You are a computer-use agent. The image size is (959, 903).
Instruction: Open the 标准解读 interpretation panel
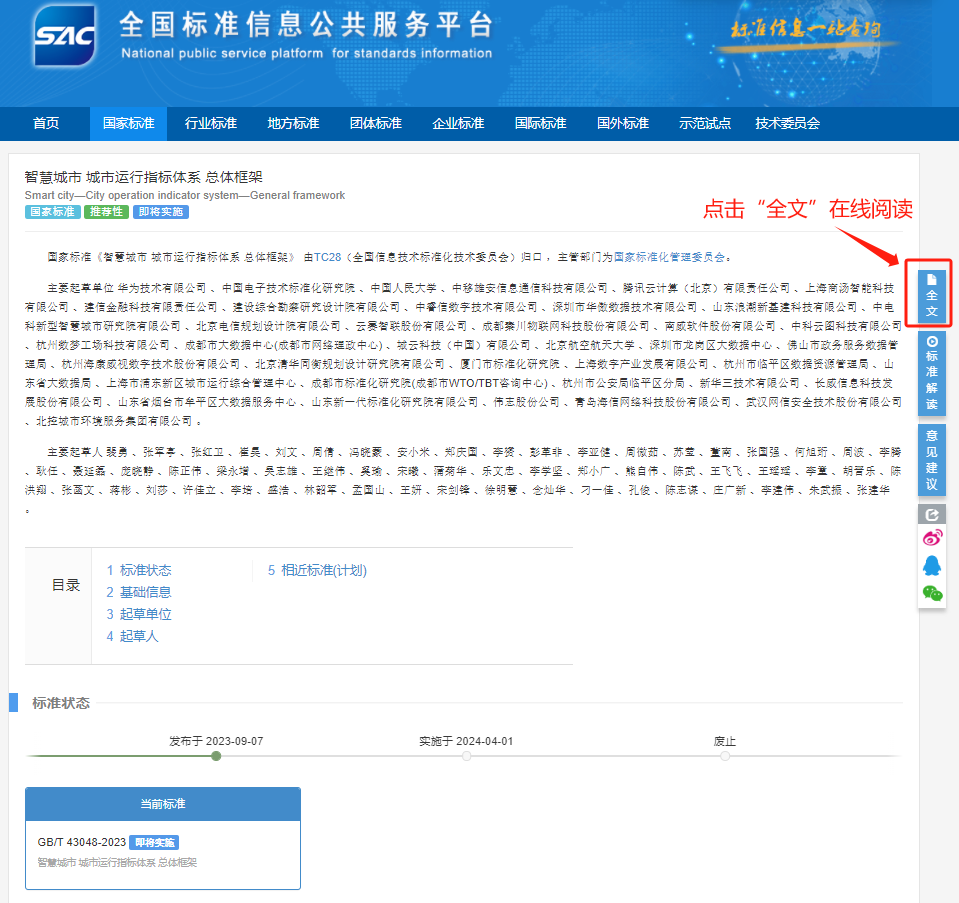(x=931, y=372)
